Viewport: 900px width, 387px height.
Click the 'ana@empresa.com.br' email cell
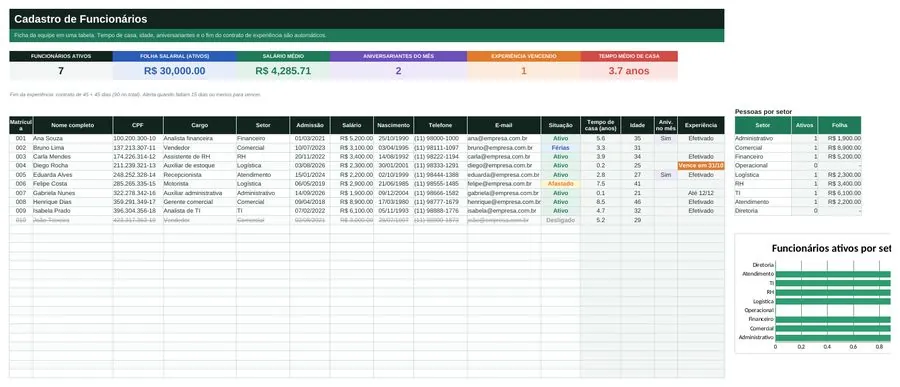tap(504, 138)
